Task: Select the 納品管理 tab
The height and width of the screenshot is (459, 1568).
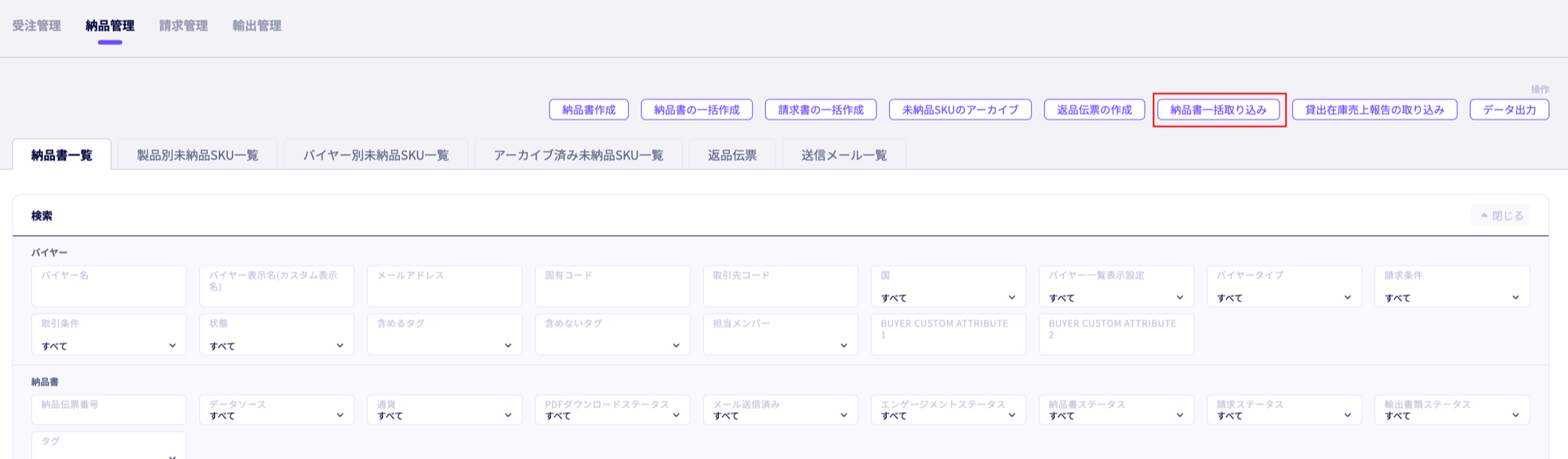Action: [110, 26]
